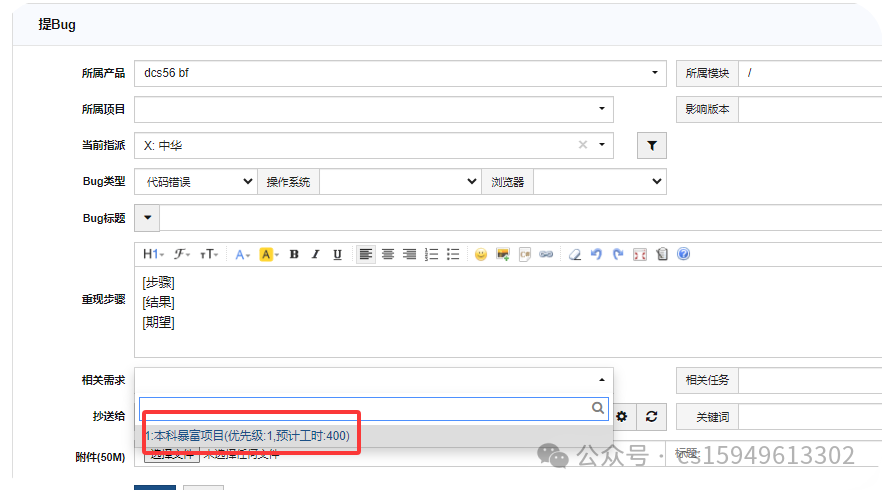
Task: Focus the 相关需求 search box
Action: tap(374, 409)
